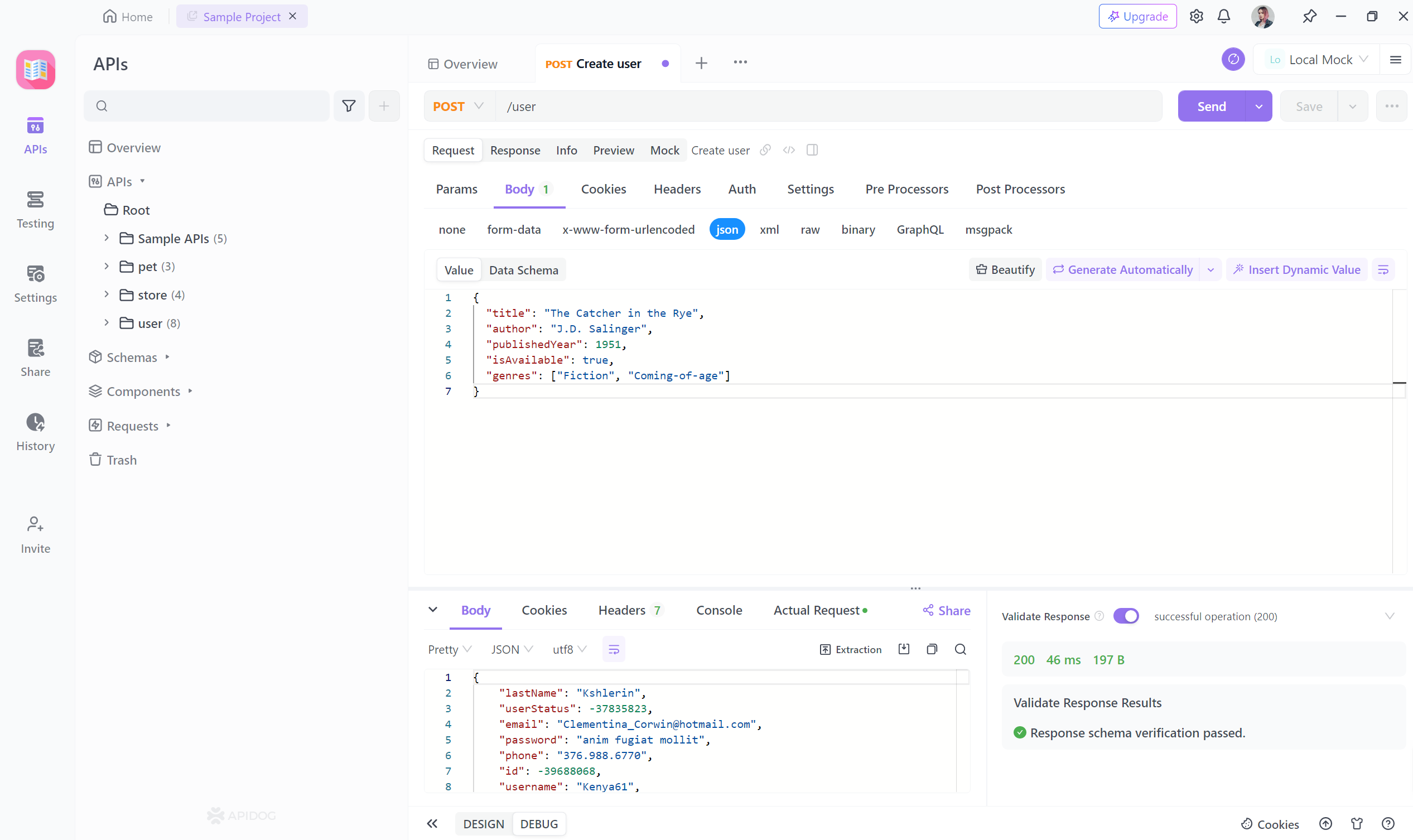Click the copy link icon beside Create user
Viewport: 1413px width, 840px height.
(765, 149)
